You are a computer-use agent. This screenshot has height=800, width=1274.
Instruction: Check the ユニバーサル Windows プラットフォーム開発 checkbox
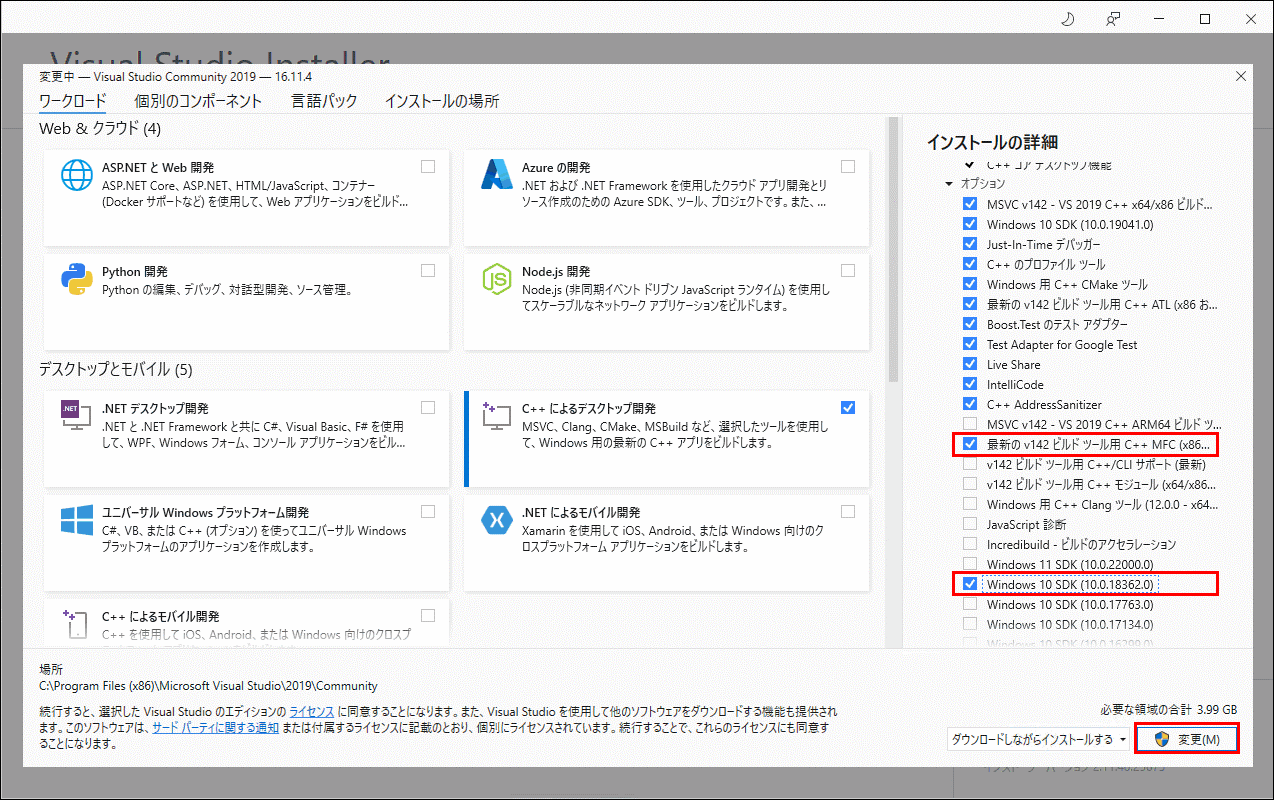click(x=428, y=511)
